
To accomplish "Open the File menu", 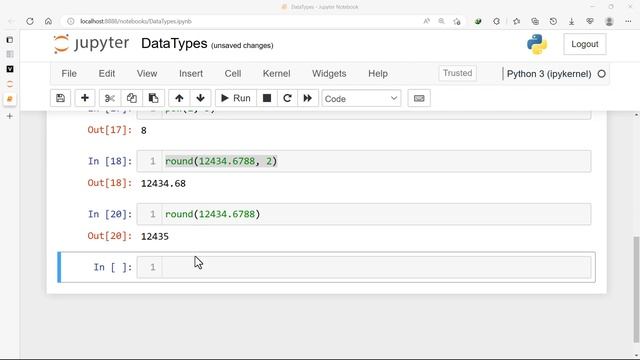I will pos(69,74).
